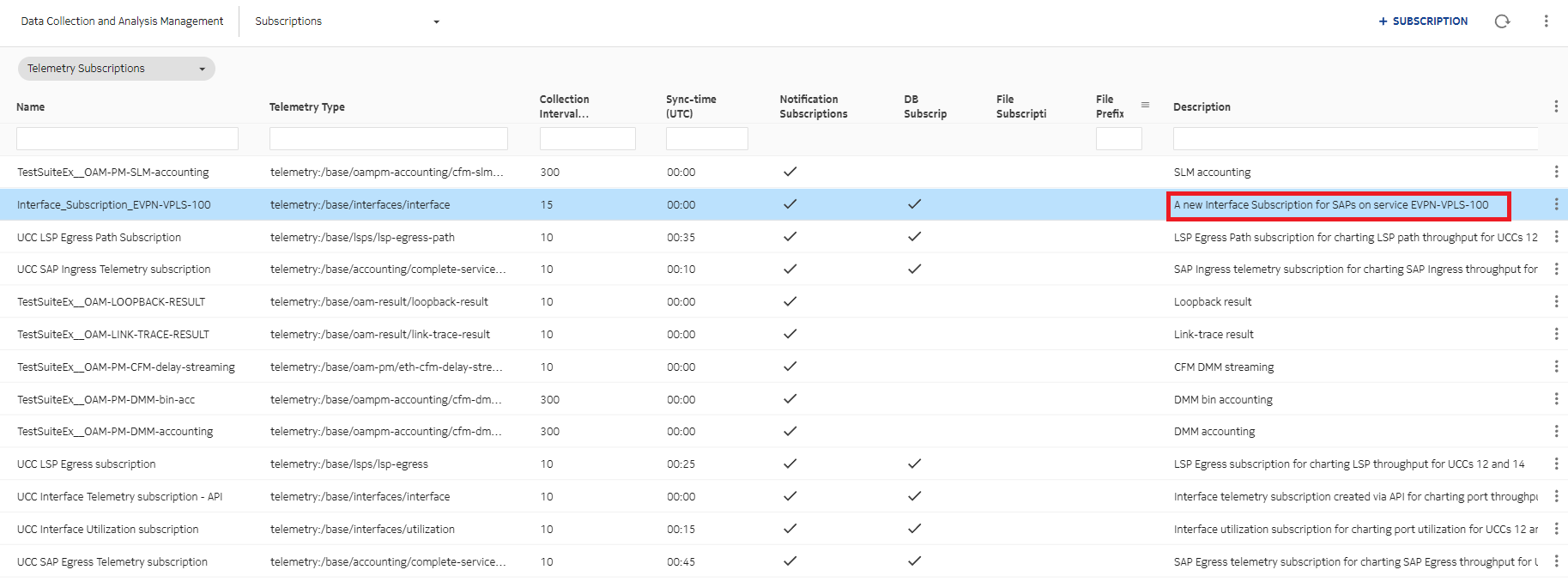
Task: Click notification checkmark for TestSuiteEx__OAM-LINK-TRACE-RESULT
Action: 790,334
